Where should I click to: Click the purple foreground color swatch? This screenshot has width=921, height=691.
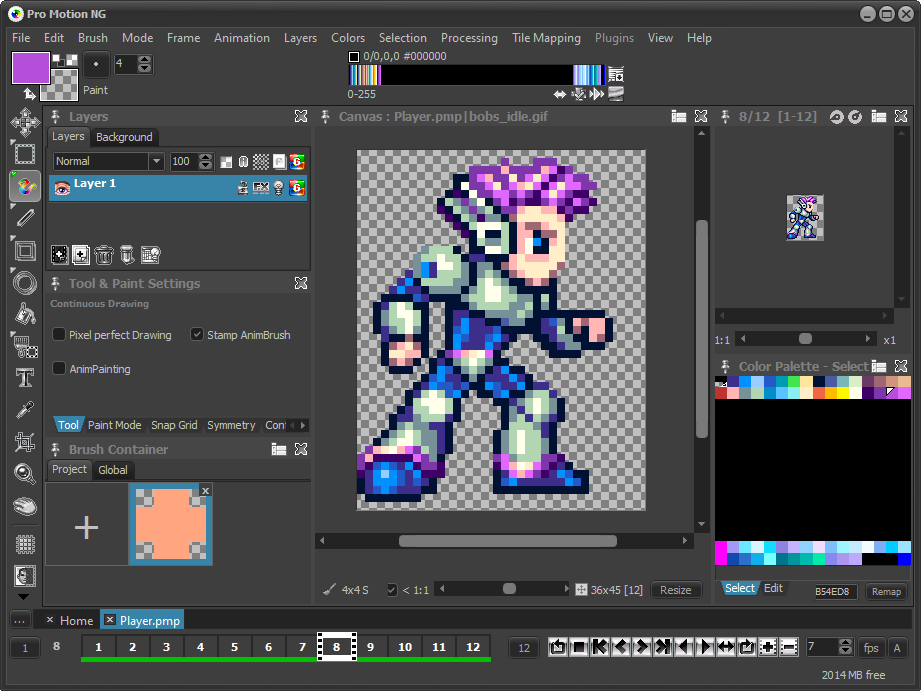coord(31,68)
